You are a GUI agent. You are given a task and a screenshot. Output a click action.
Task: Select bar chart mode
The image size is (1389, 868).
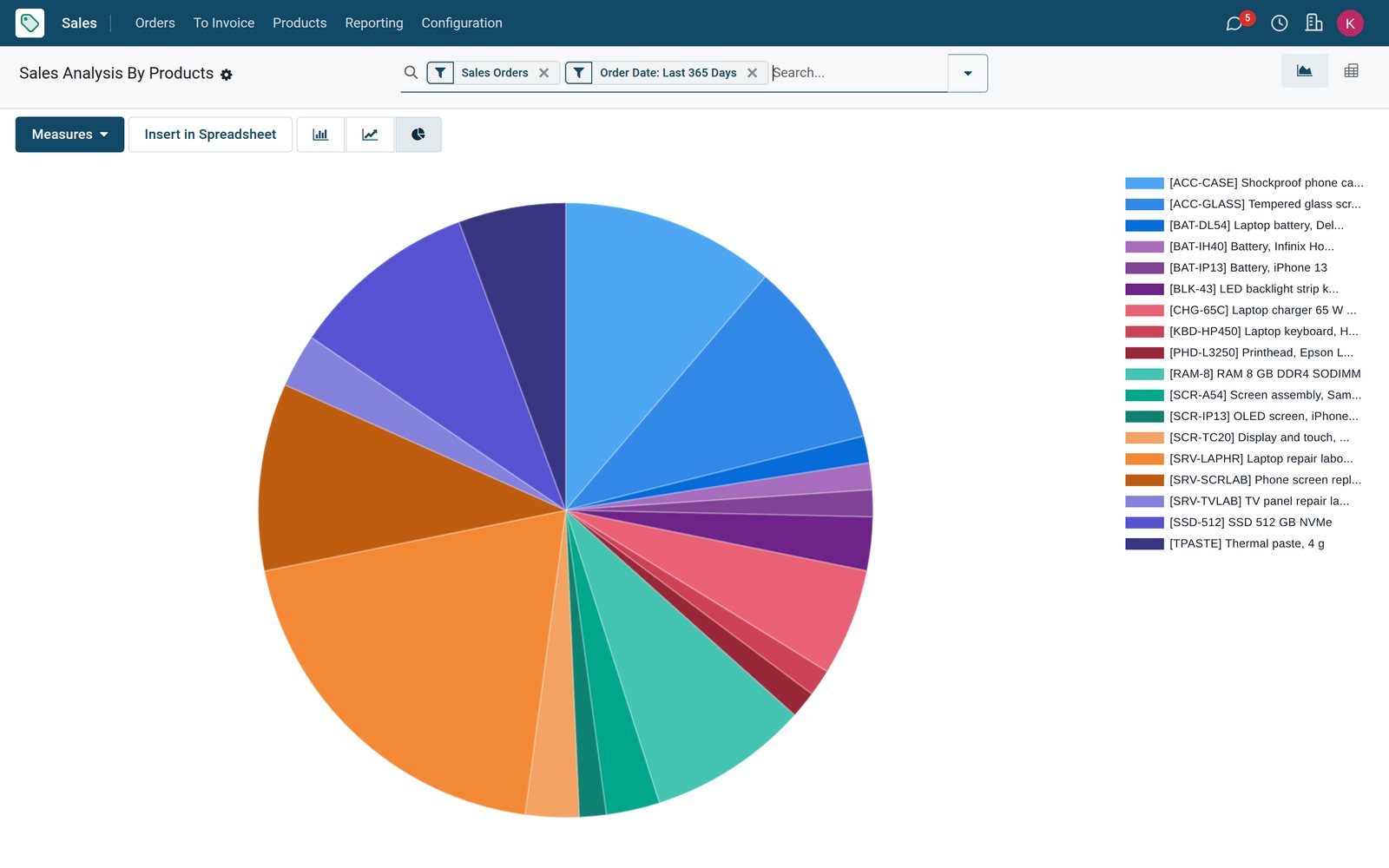320,135
